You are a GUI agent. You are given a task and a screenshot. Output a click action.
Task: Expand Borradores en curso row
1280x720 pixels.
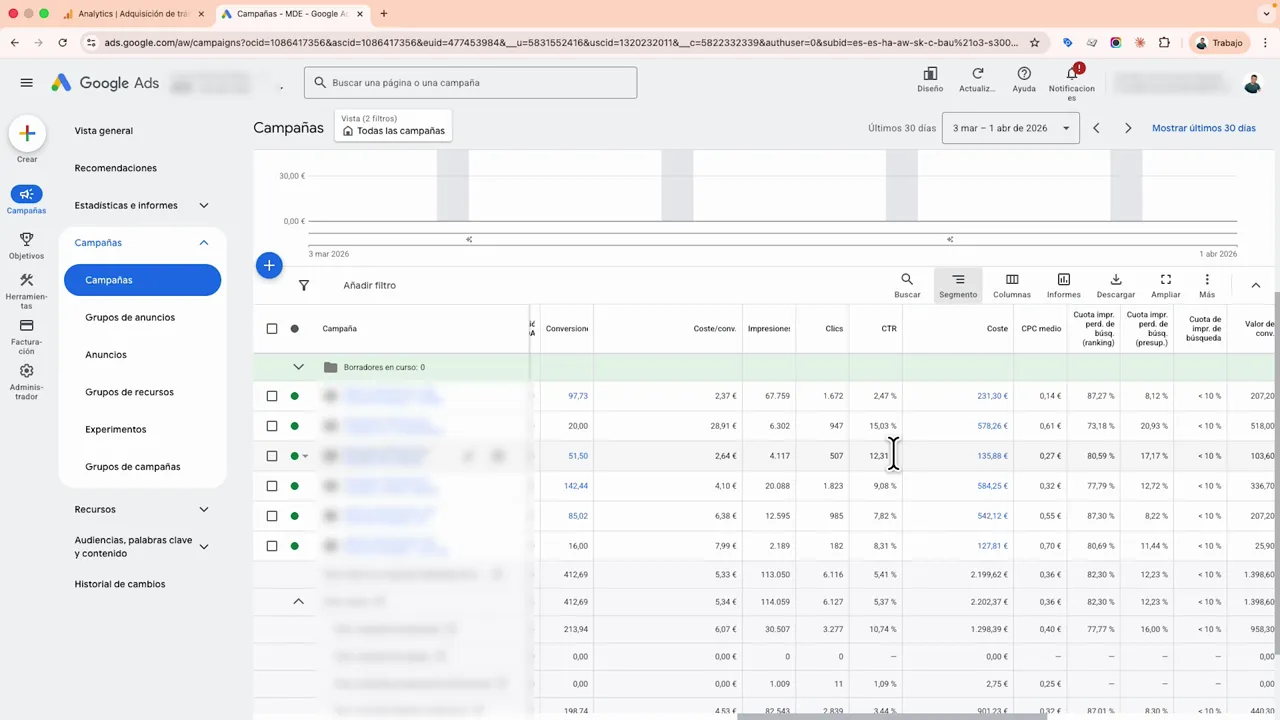[298, 367]
